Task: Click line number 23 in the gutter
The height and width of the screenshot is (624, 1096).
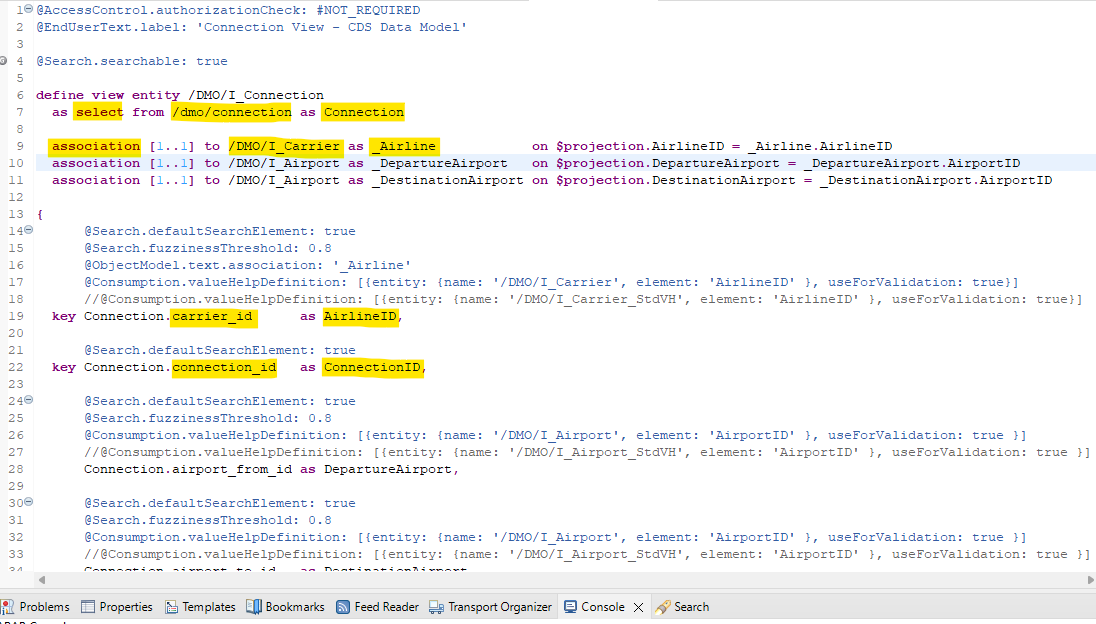Action: 15,384
